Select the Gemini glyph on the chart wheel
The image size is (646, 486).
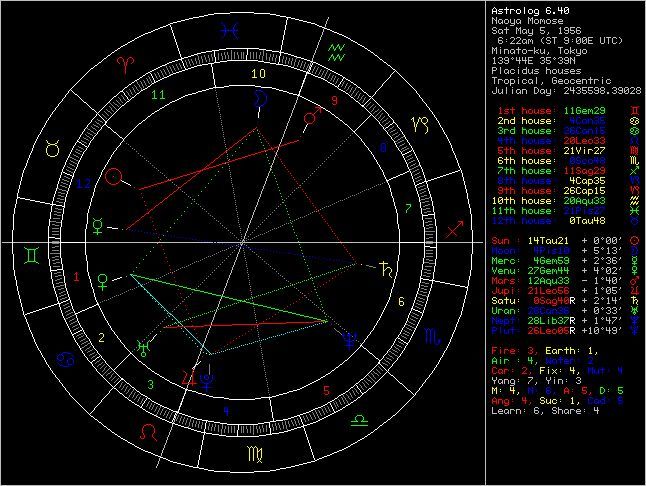(32, 255)
